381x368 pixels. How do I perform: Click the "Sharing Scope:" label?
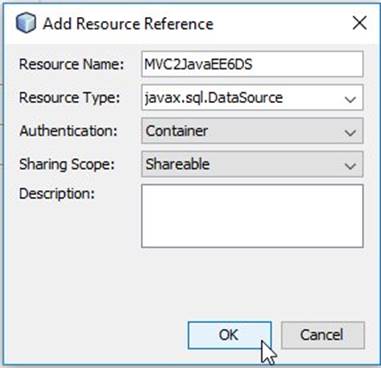tap(67, 164)
